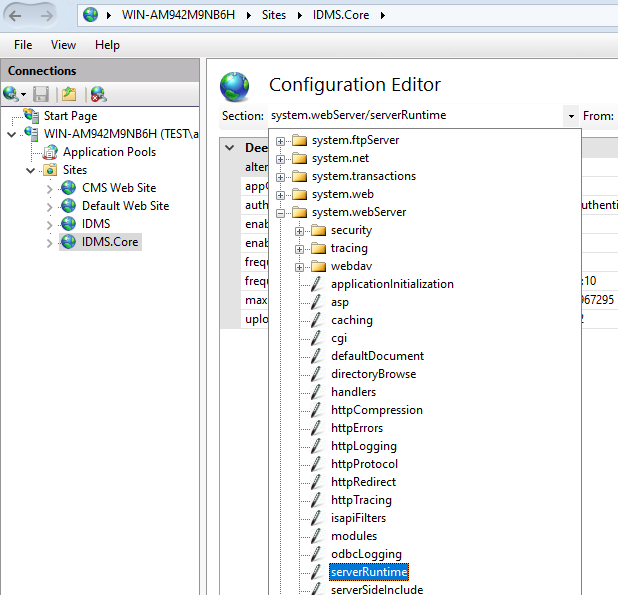Expand the CMS Web Site node
The height and width of the screenshot is (595, 618).
coord(49,189)
